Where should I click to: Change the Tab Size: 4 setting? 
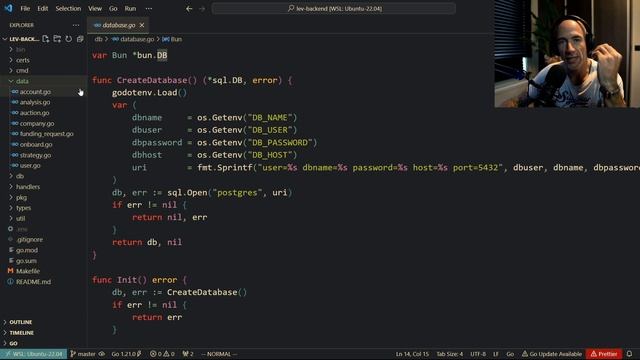point(449,354)
